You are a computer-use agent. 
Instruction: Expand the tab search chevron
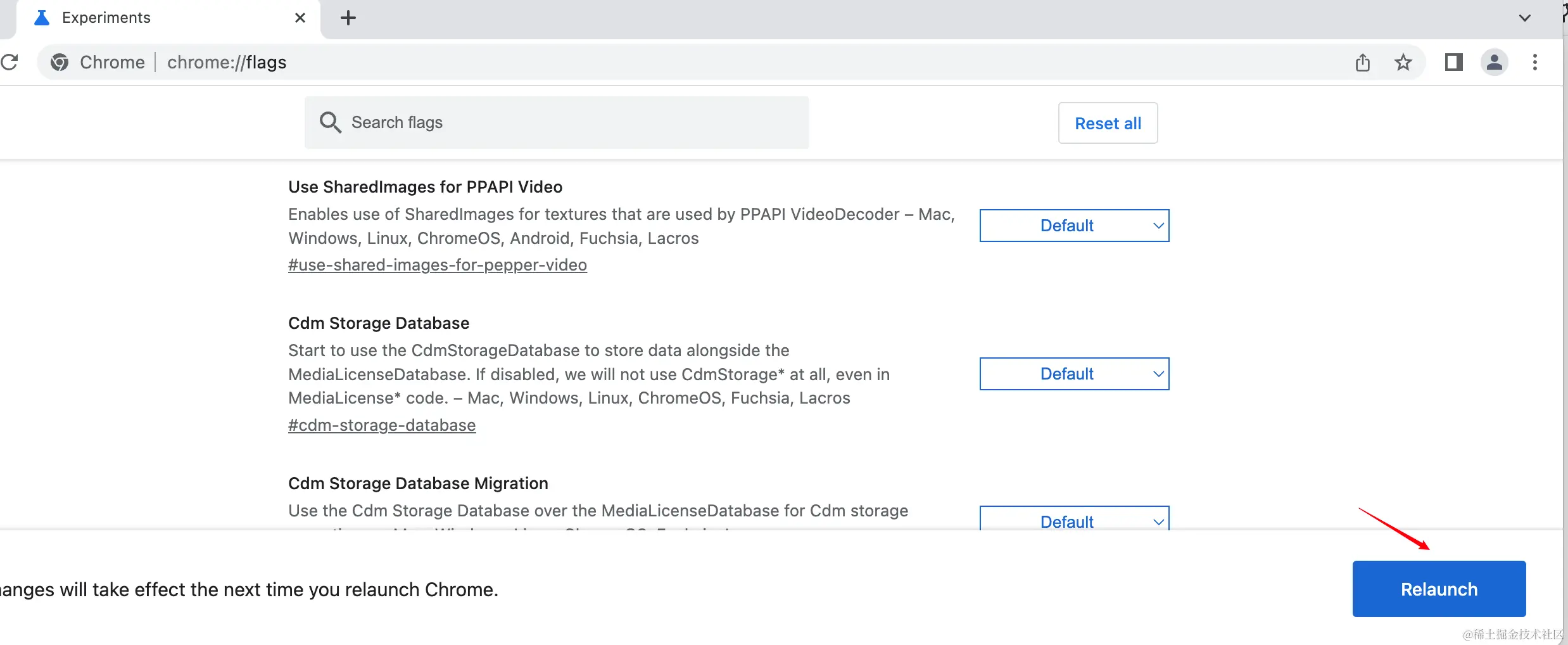click(1525, 18)
